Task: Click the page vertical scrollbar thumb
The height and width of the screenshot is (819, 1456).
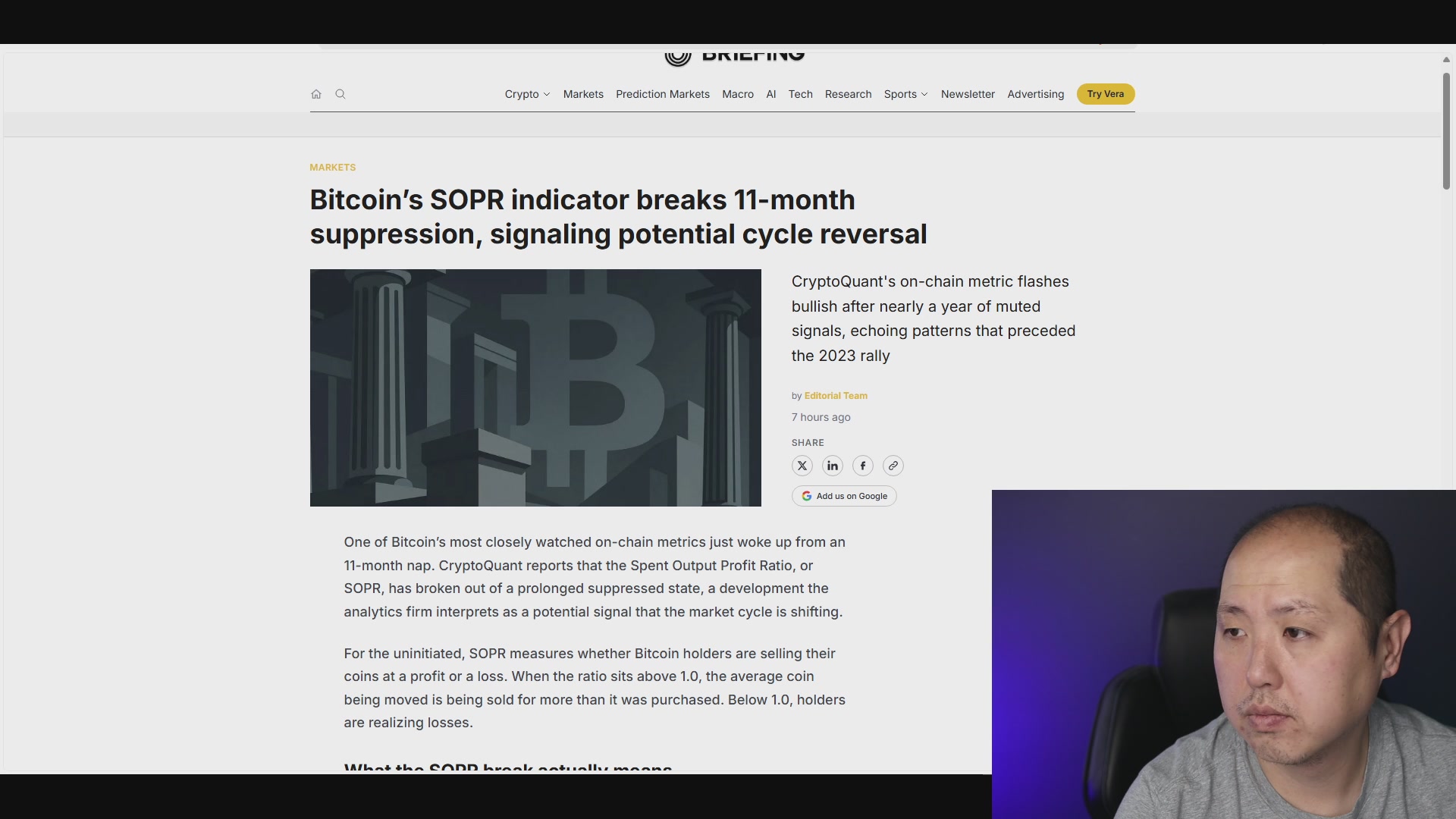Action: [1446, 130]
